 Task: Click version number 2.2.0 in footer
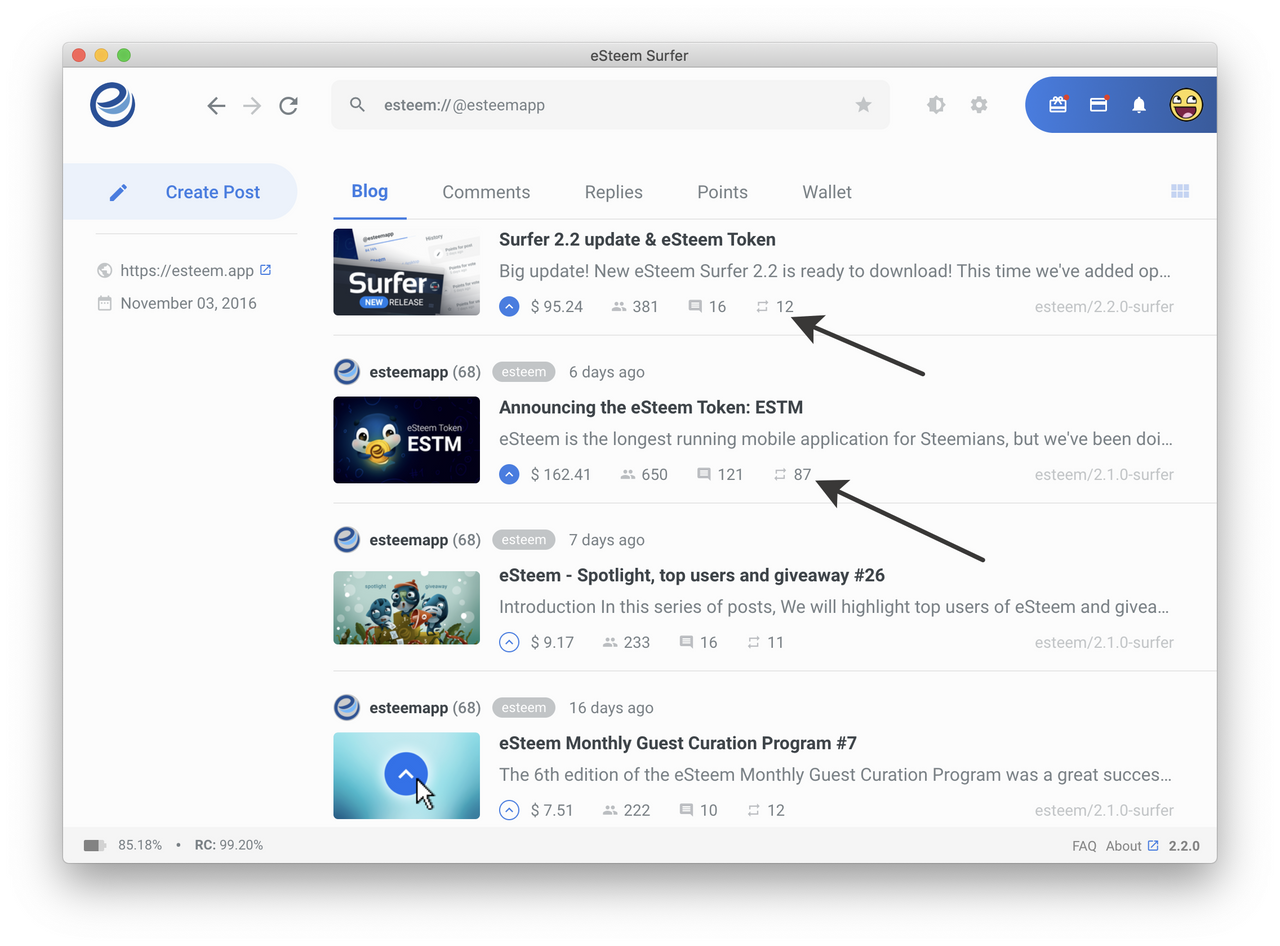tap(1184, 846)
